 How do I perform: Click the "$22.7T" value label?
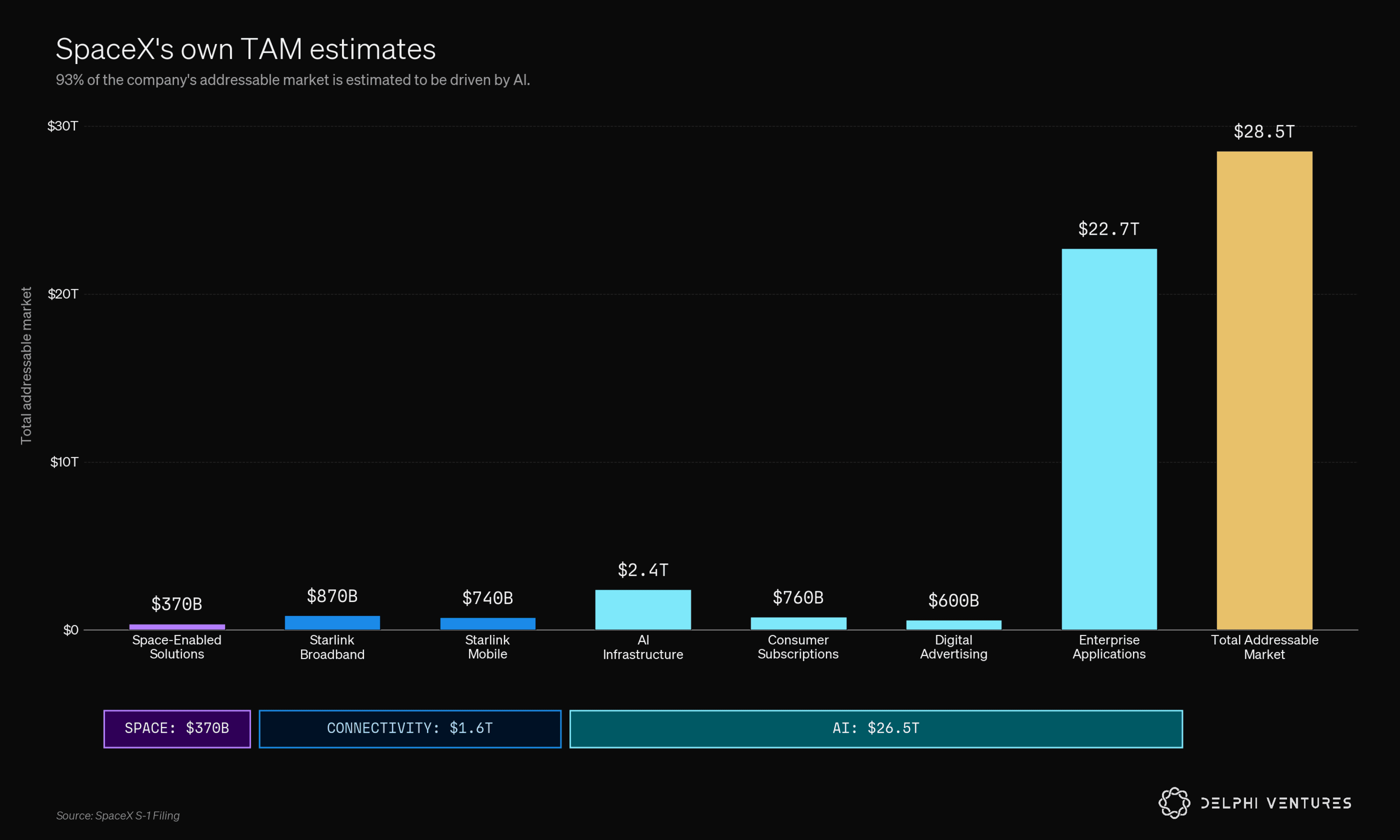coord(1109,229)
